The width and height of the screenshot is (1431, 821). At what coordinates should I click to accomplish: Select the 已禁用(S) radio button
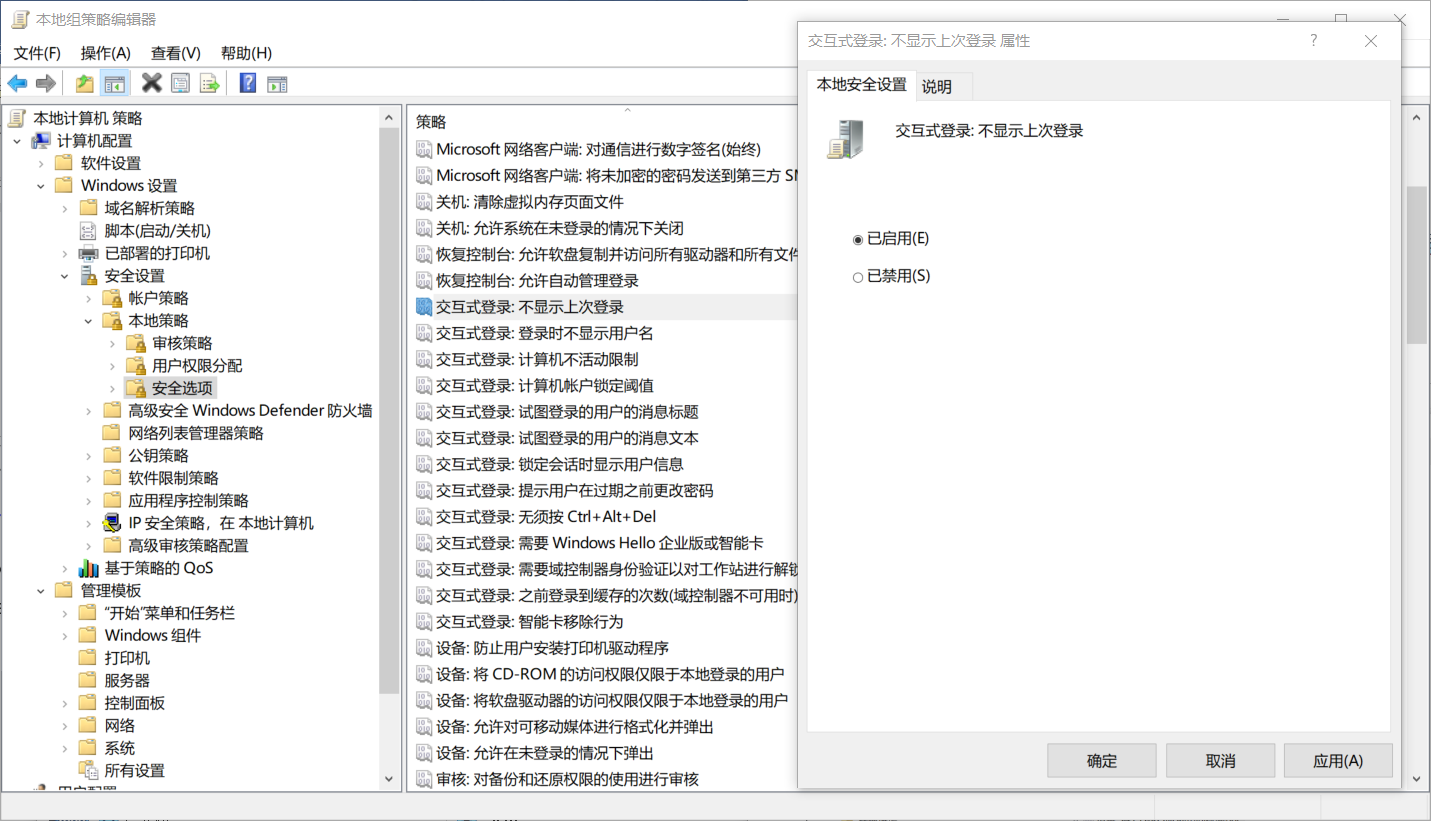858,277
